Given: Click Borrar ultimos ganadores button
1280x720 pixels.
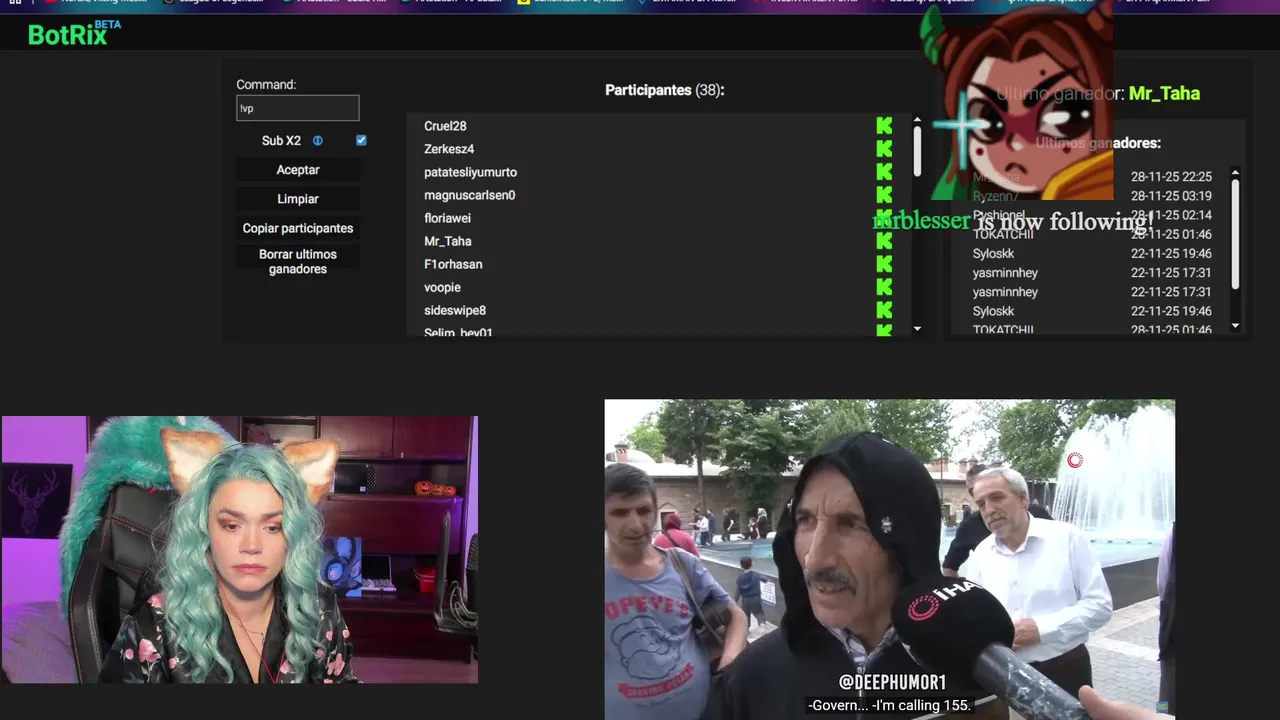Looking at the screenshot, I should (x=298, y=261).
